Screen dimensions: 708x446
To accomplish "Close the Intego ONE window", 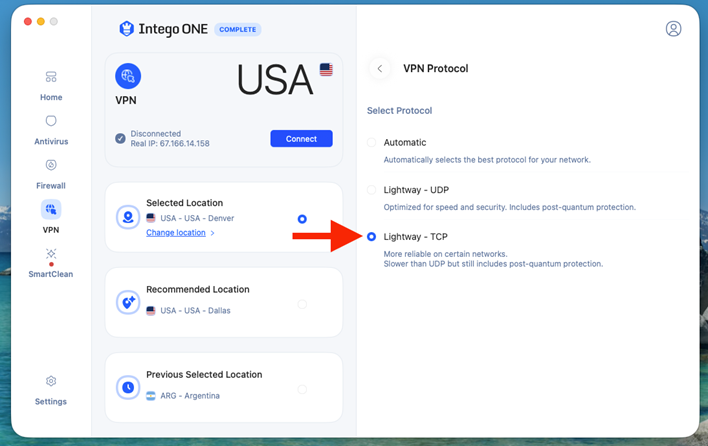I will pyautogui.click(x=28, y=21).
